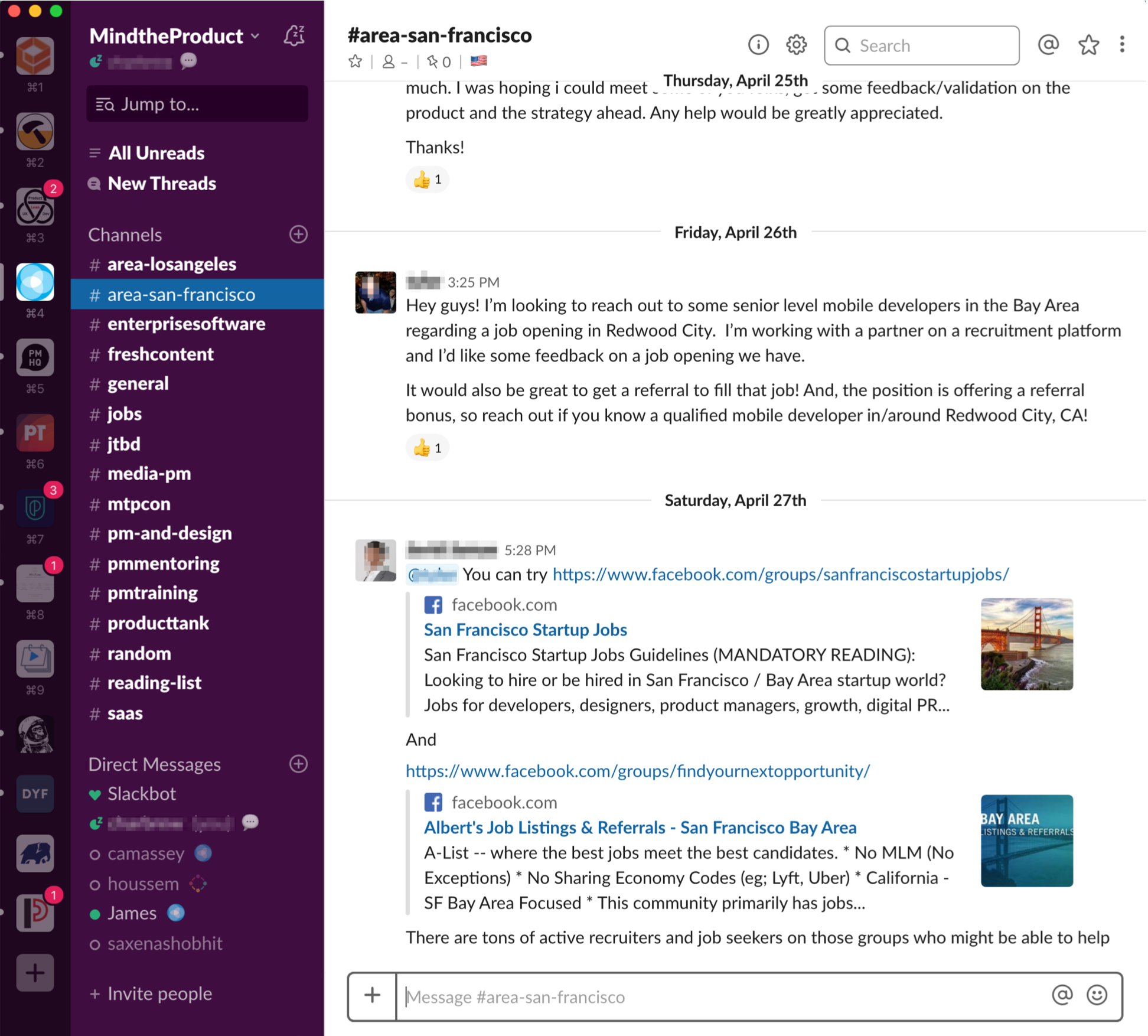The height and width of the screenshot is (1036, 1148).
Task: Toggle thumbs up reaction under Thanks! message
Action: [428, 180]
